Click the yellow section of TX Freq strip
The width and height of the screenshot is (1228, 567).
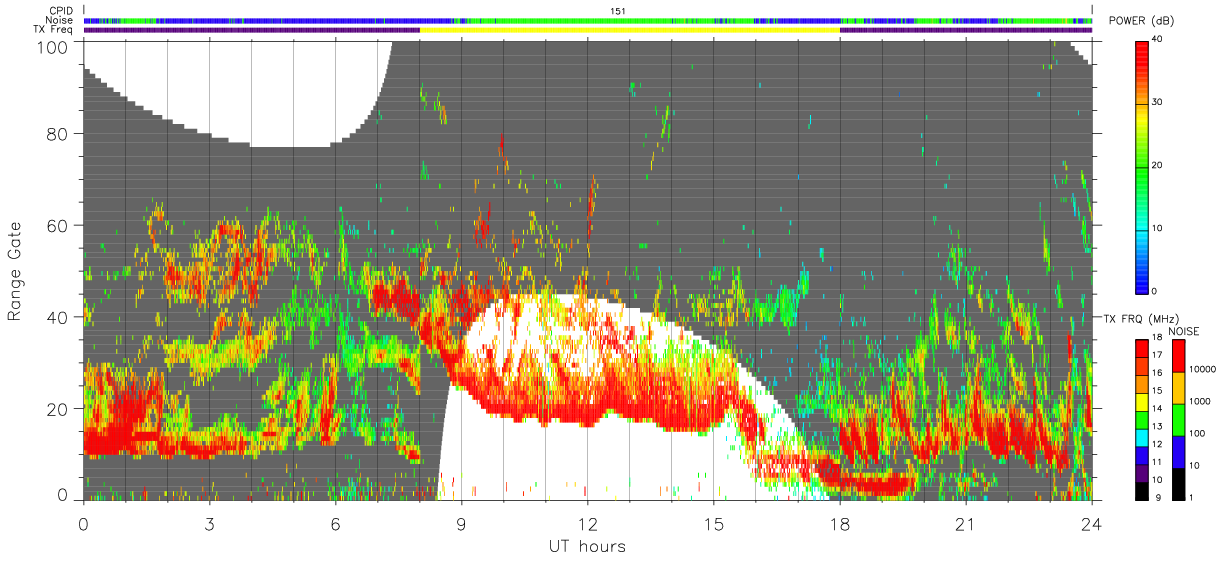click(x=630, y=30)
